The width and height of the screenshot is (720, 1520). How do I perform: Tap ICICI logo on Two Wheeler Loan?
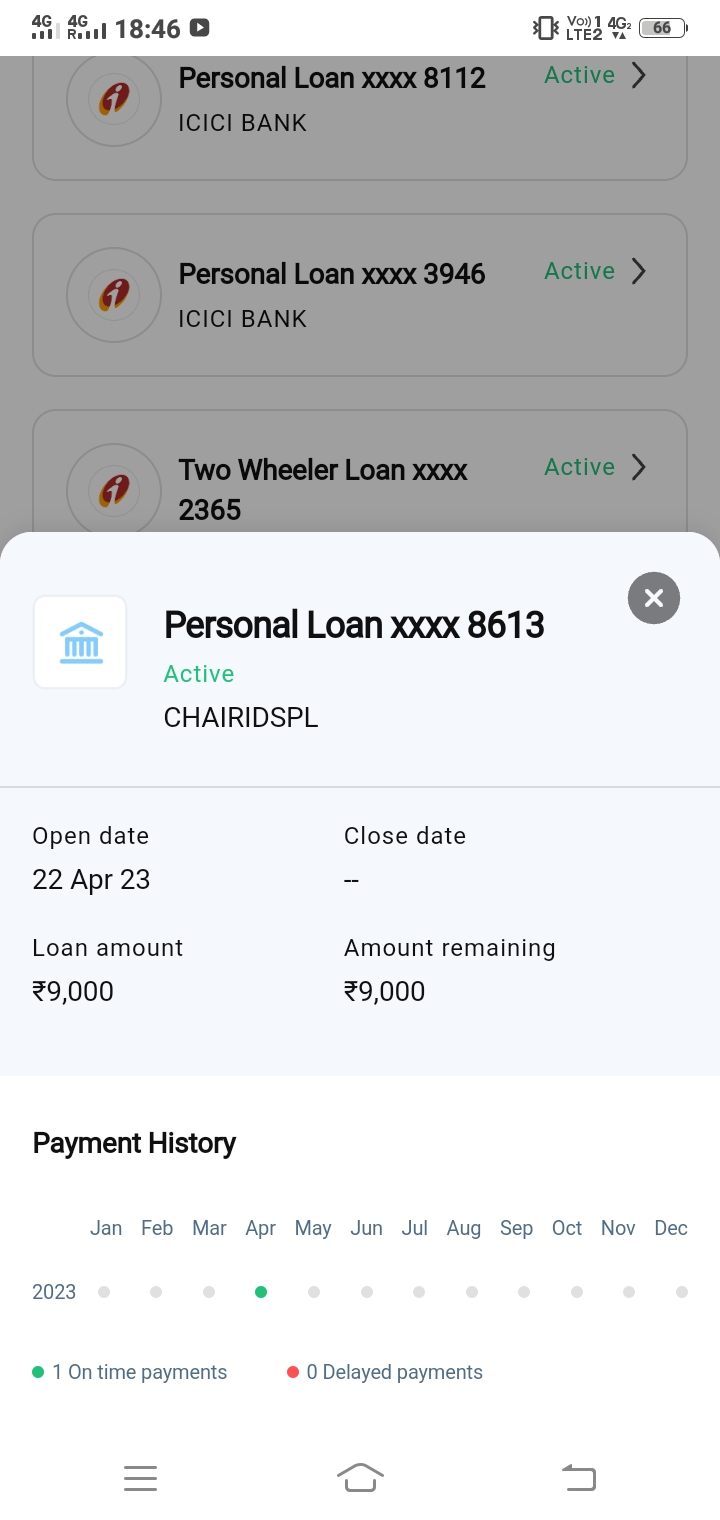(x=114, y=490)
